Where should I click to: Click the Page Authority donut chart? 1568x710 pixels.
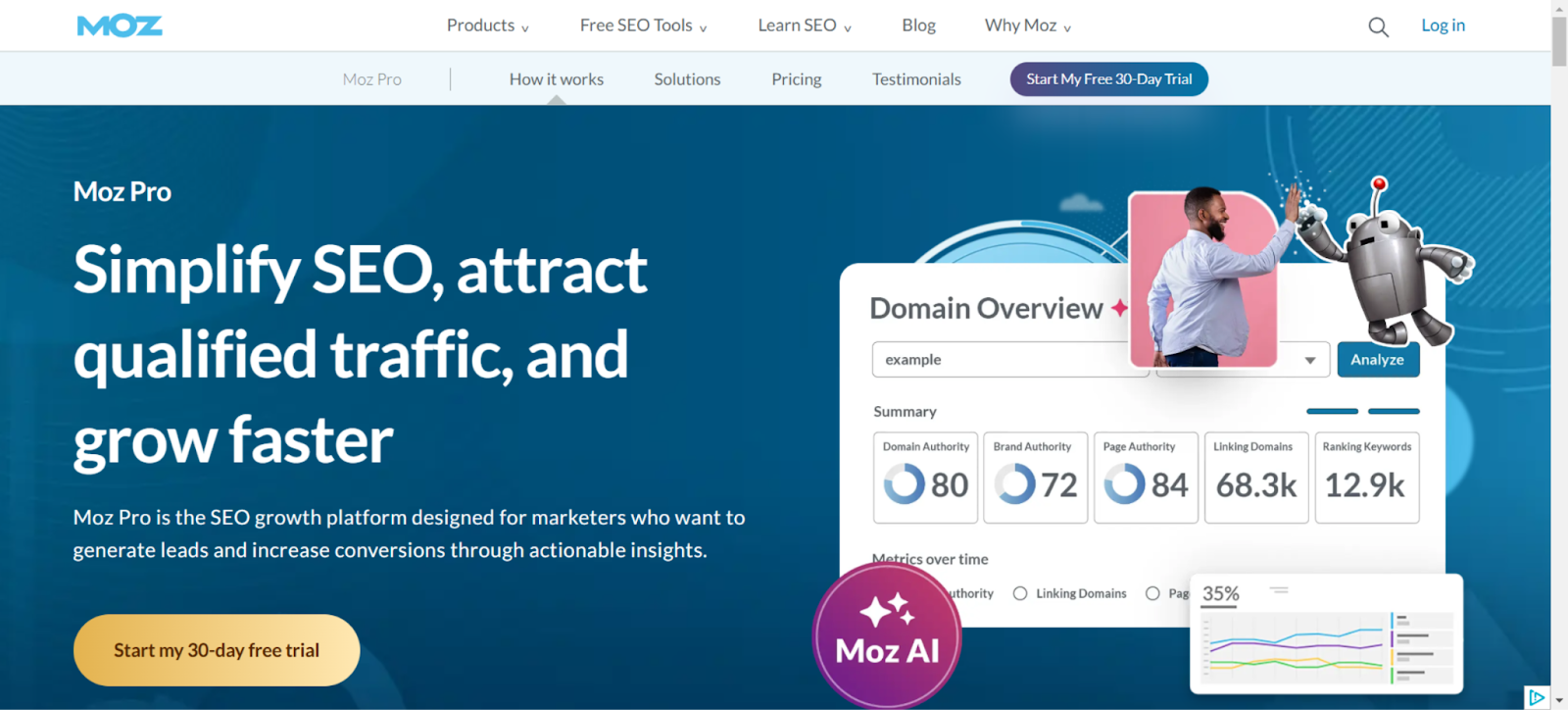click(1124, 483)
